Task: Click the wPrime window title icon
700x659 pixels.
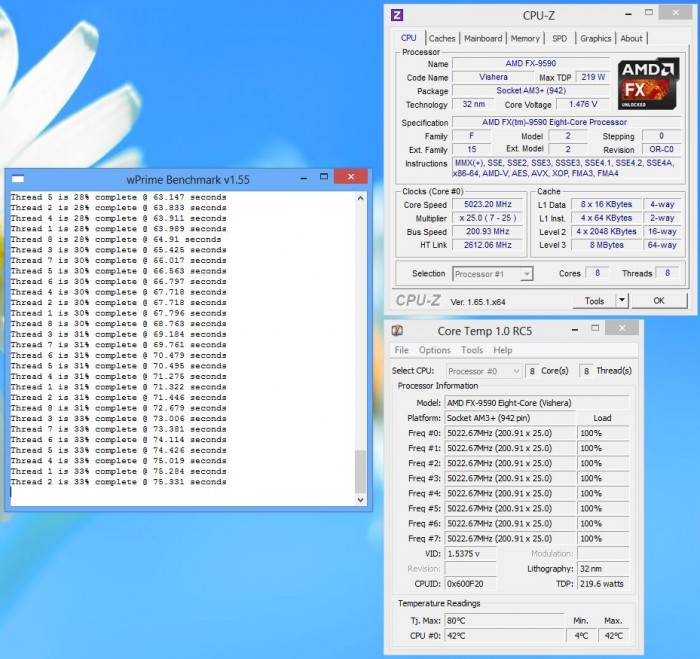Action: click(18, 178)
